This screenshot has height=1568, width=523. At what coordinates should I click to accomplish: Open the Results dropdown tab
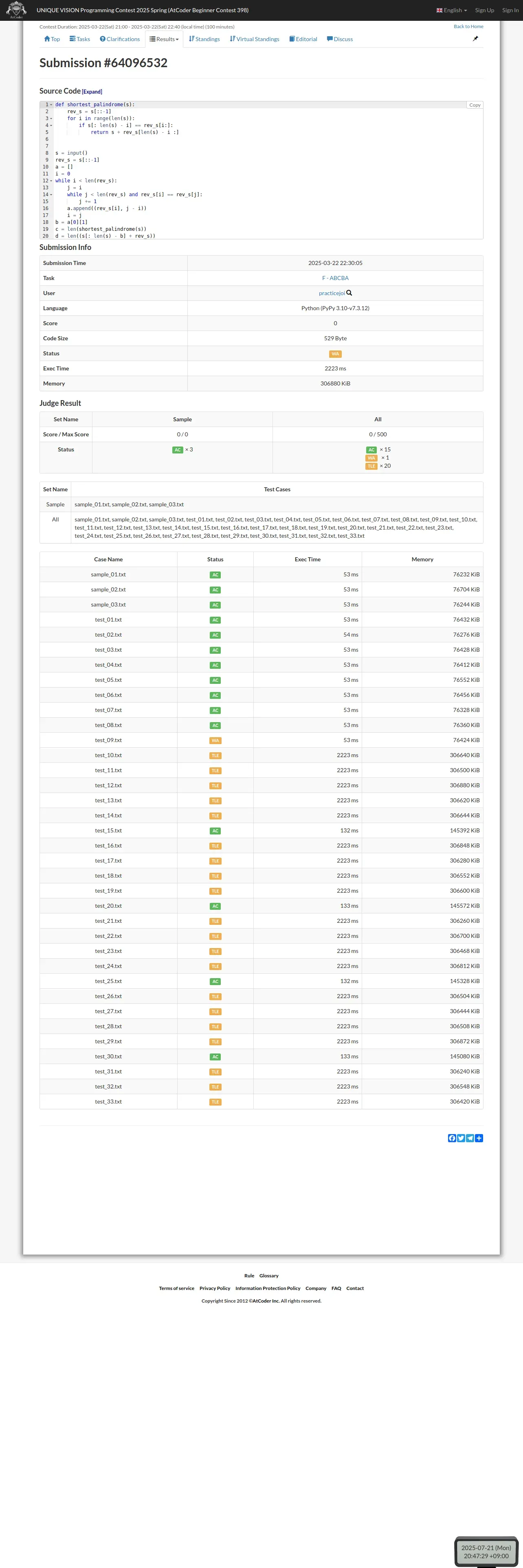165,39
